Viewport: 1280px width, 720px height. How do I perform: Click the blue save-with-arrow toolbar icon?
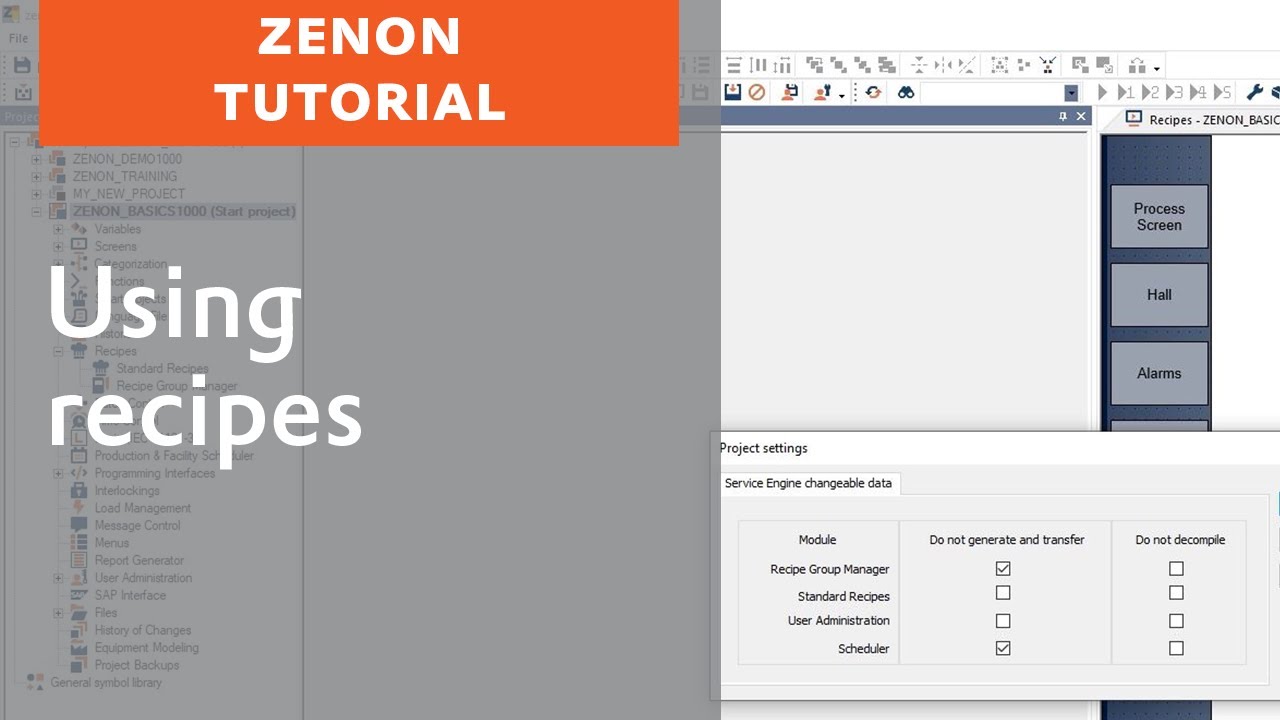732,92
